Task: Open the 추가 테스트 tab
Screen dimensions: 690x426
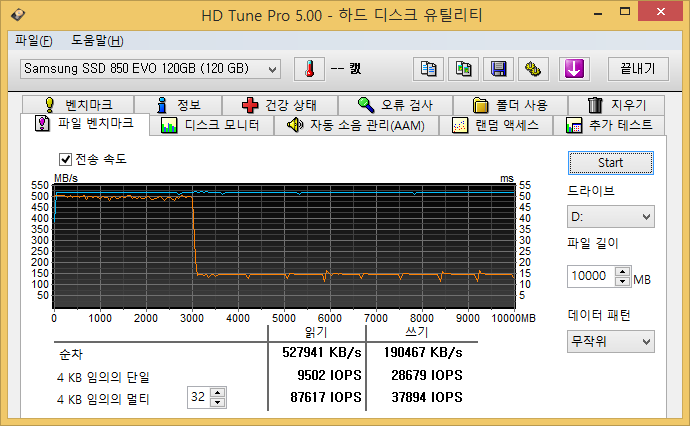Action: 609,125
